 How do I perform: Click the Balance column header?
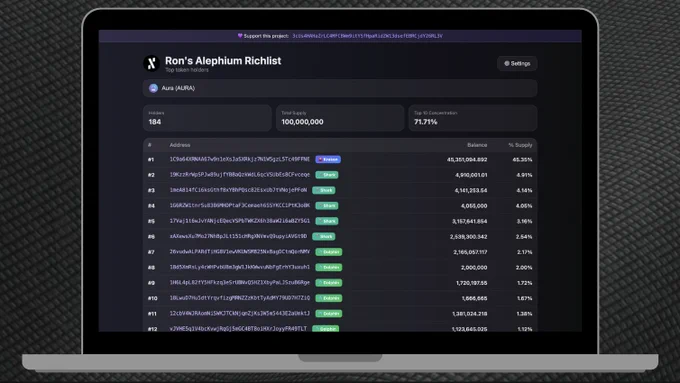[x=477, y=145]
